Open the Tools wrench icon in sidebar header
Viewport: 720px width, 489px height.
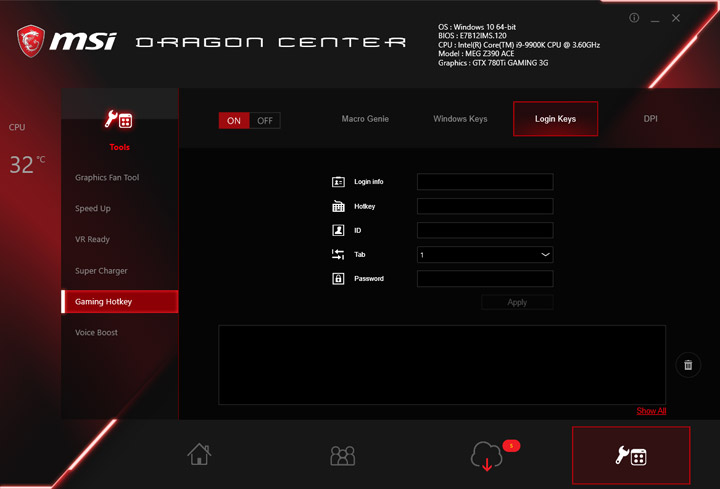click(118, 120)
